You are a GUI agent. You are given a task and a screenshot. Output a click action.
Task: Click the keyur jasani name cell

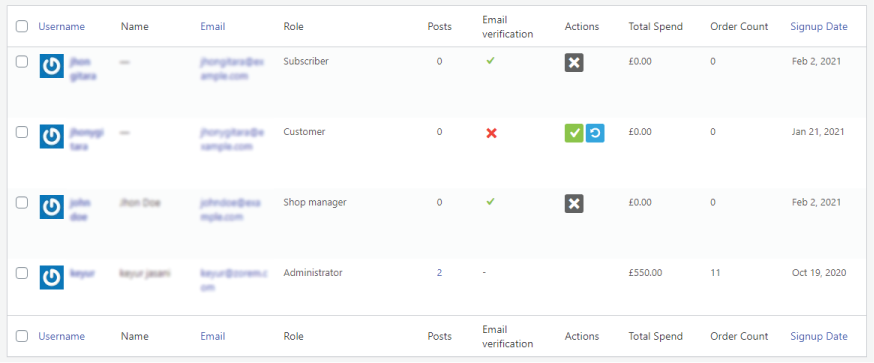(145, 273)
